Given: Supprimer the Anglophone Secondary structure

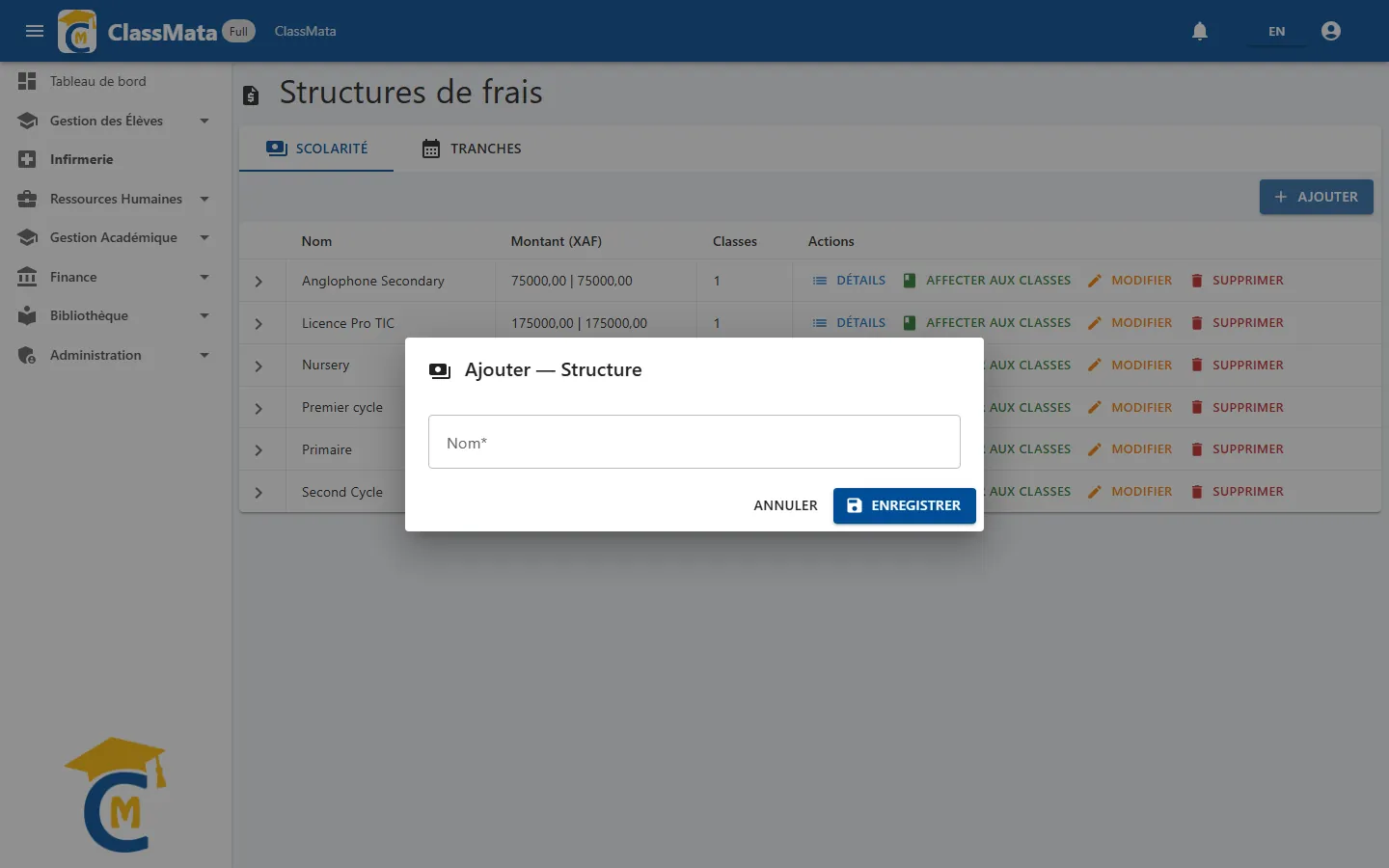Looking at the screenshot, I should [x=1237, y=281].
